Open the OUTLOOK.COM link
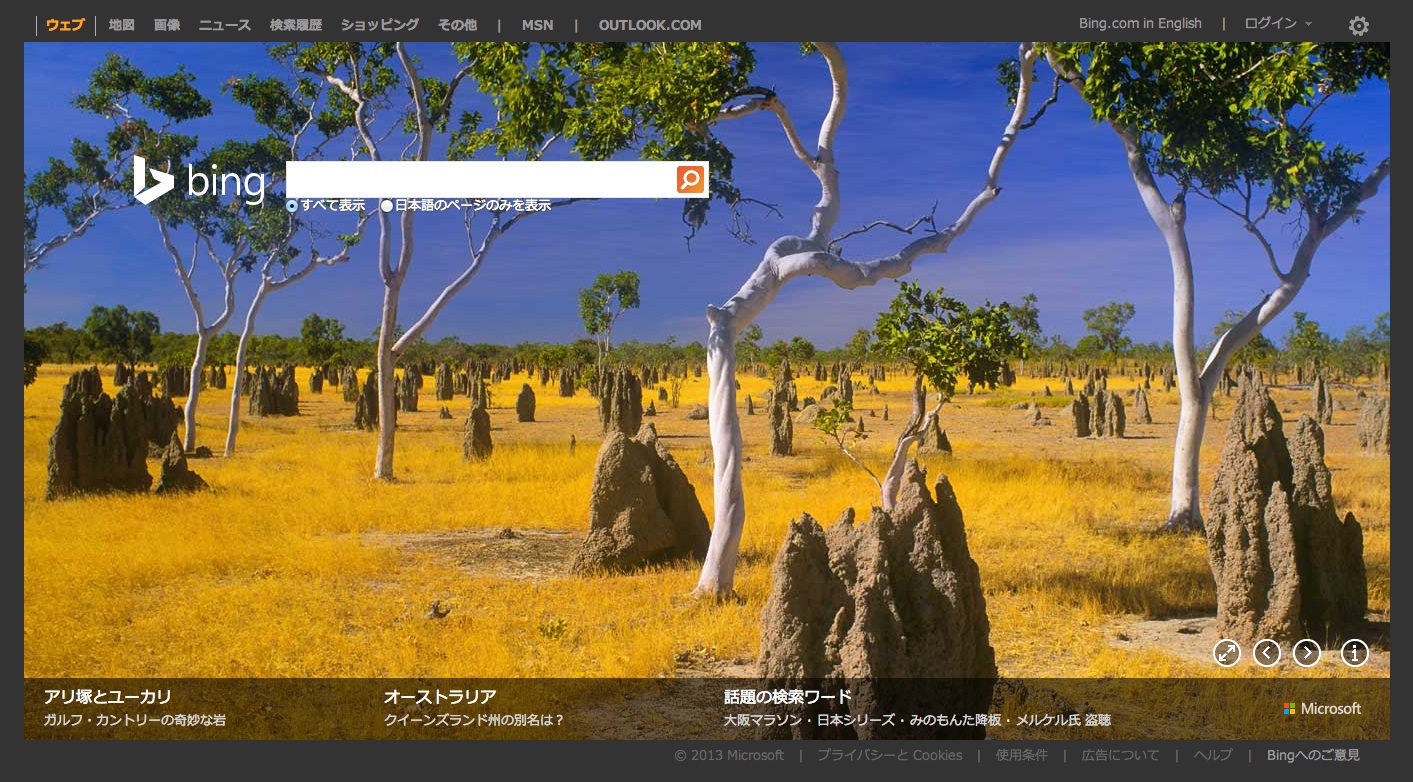This screenshot has width=1413, height=782. pos(650,25)
